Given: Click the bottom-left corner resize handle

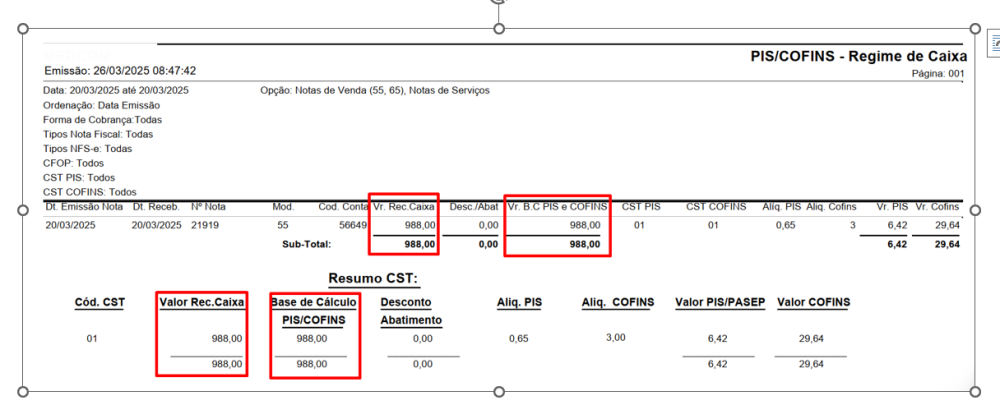Looking at the screenshot, I should pyautogui.click(x=22, y=390).
